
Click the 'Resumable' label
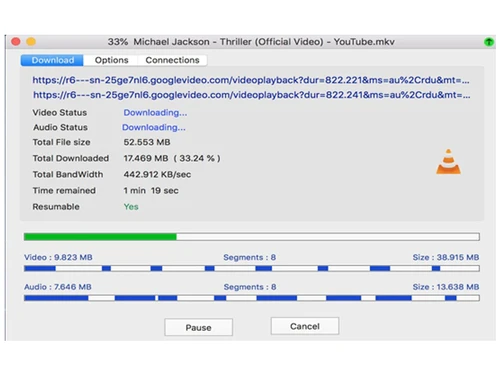point(56,207)
